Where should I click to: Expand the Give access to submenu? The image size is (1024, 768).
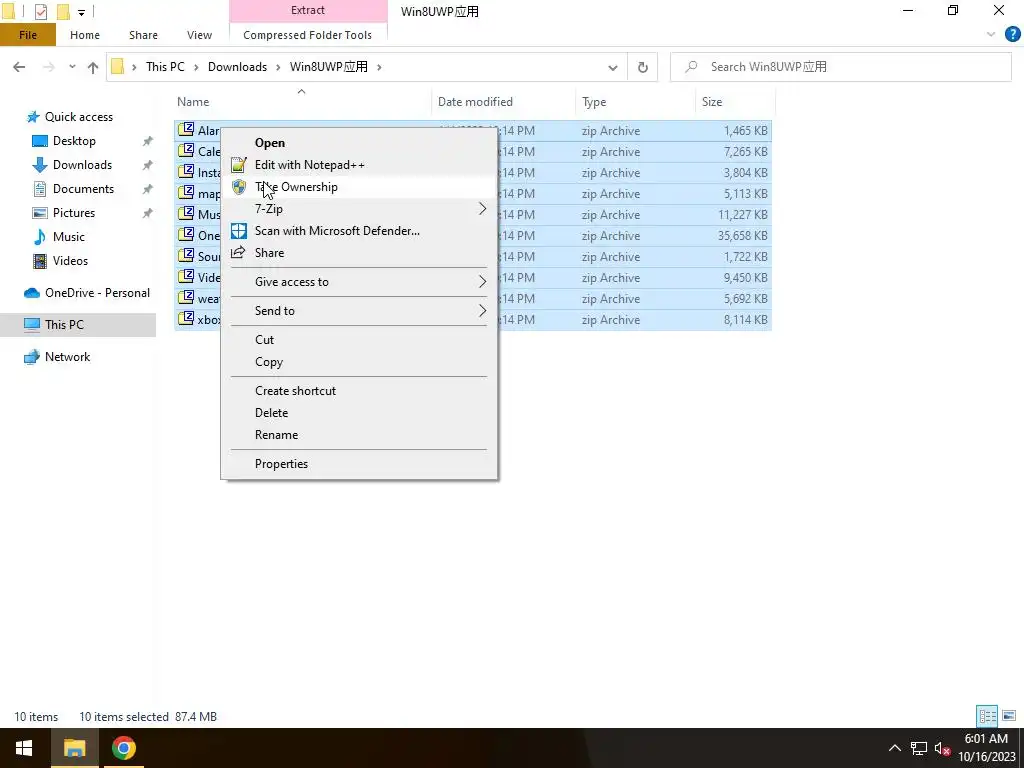pos(482,281)
